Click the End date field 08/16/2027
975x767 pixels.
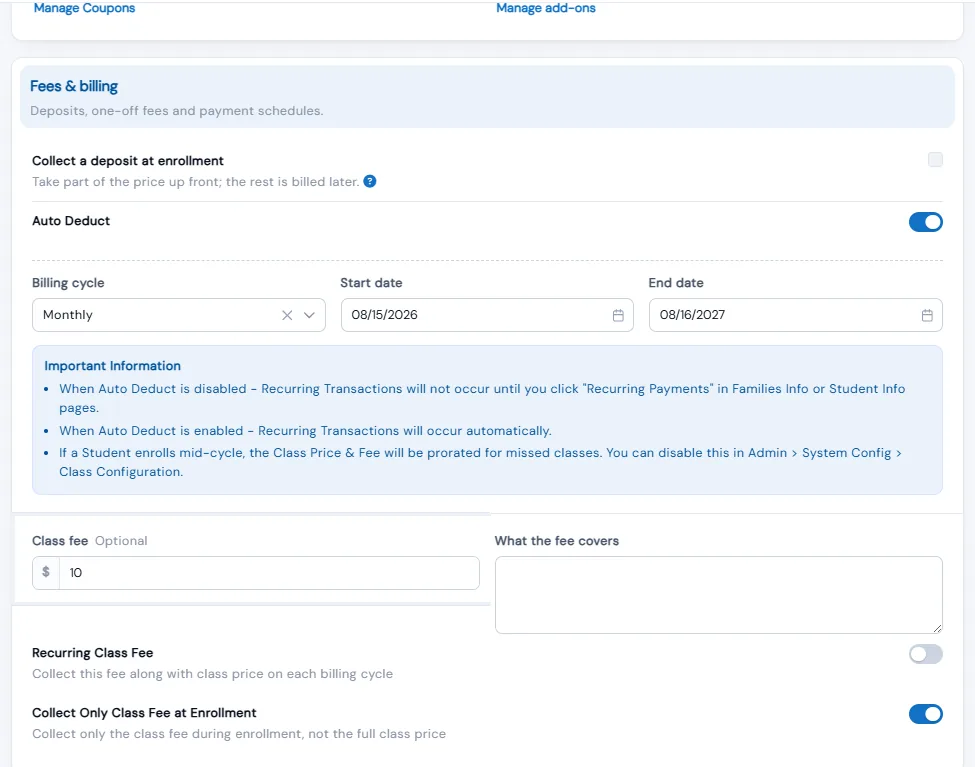point(795,315)
